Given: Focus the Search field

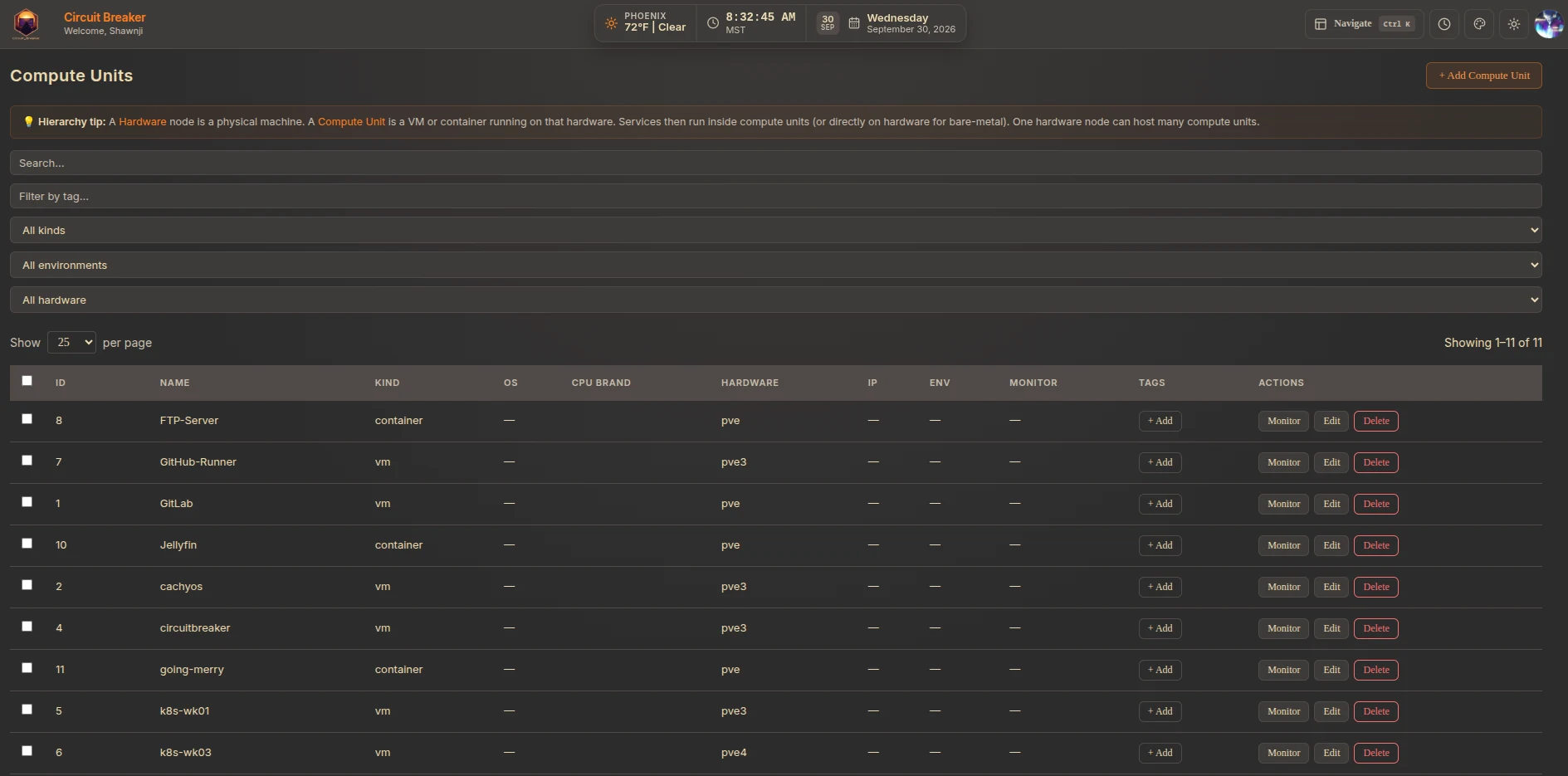Looking at the screenshot, I should (x=776, y=163).
